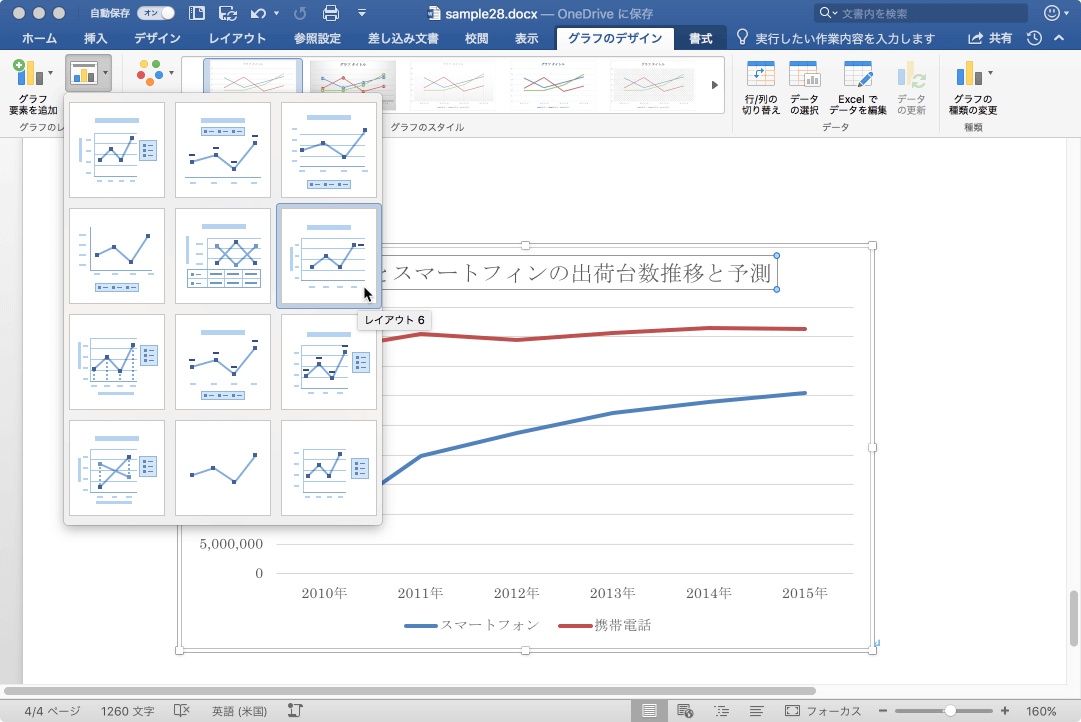Image resolution: width=1081 pixels, height=722 pixels.
Task: Select the fourth chart style thumbnail
Action: click(553, 85)
